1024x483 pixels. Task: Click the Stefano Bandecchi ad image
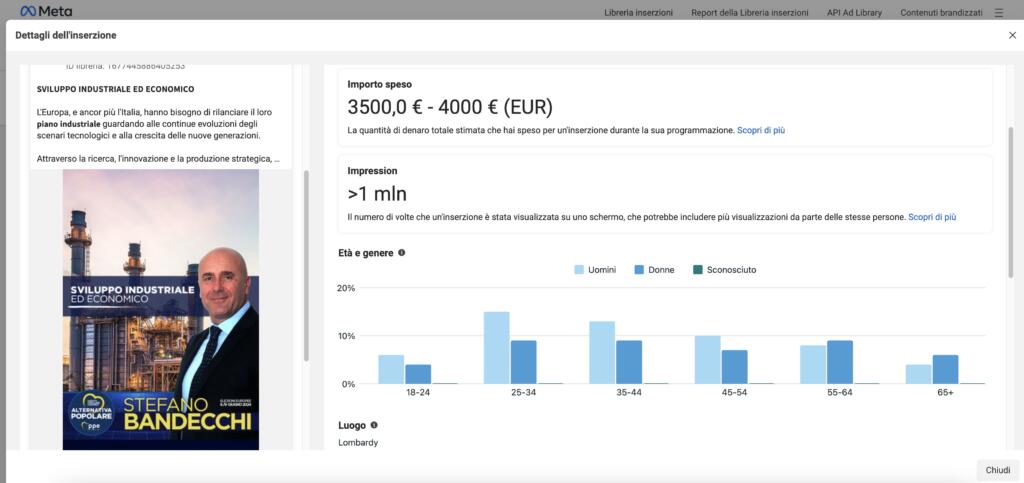click(x=160, y=308)
